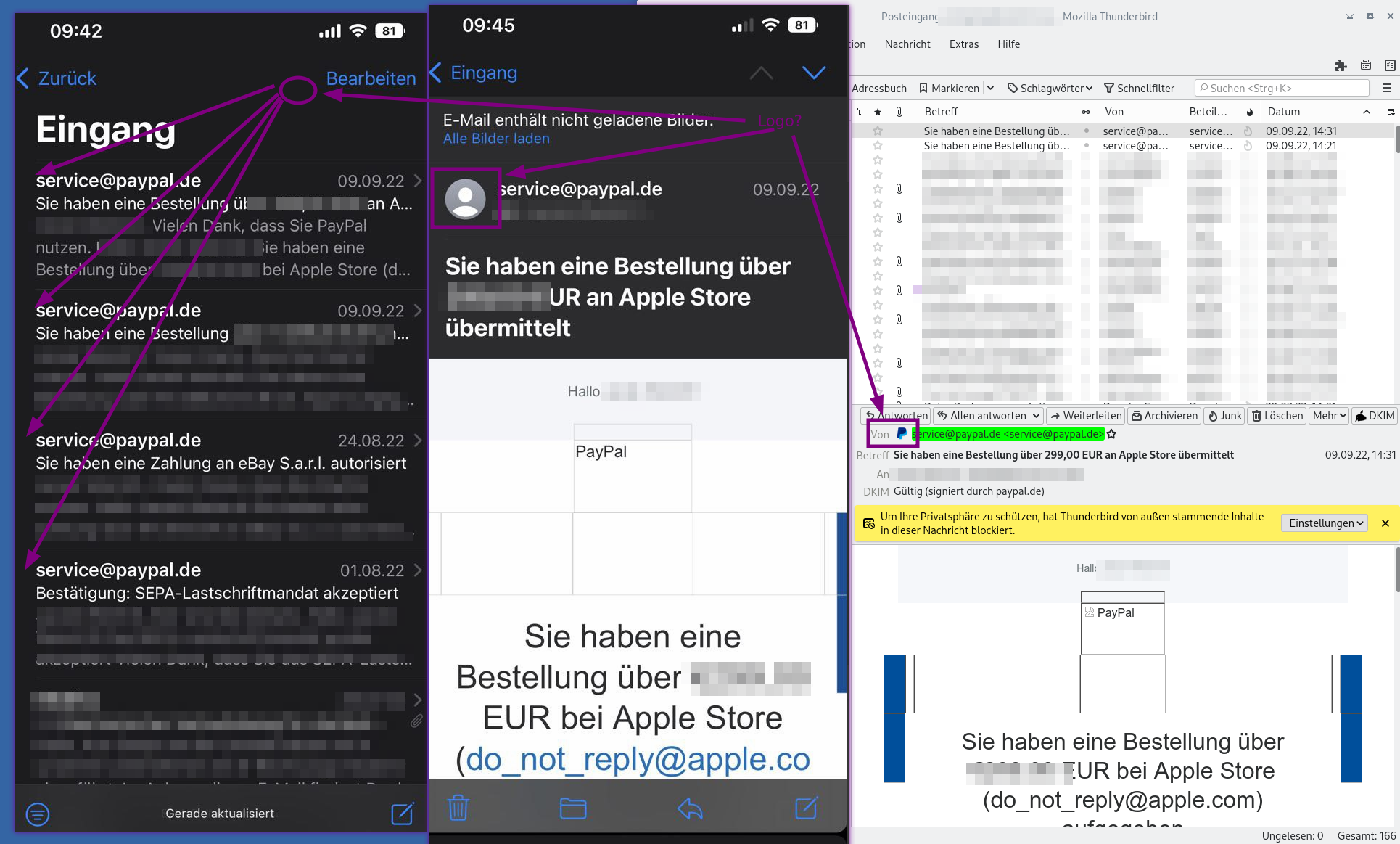Toggle star next to sender address
The image size is (1400, 844).
point(1111,434)
